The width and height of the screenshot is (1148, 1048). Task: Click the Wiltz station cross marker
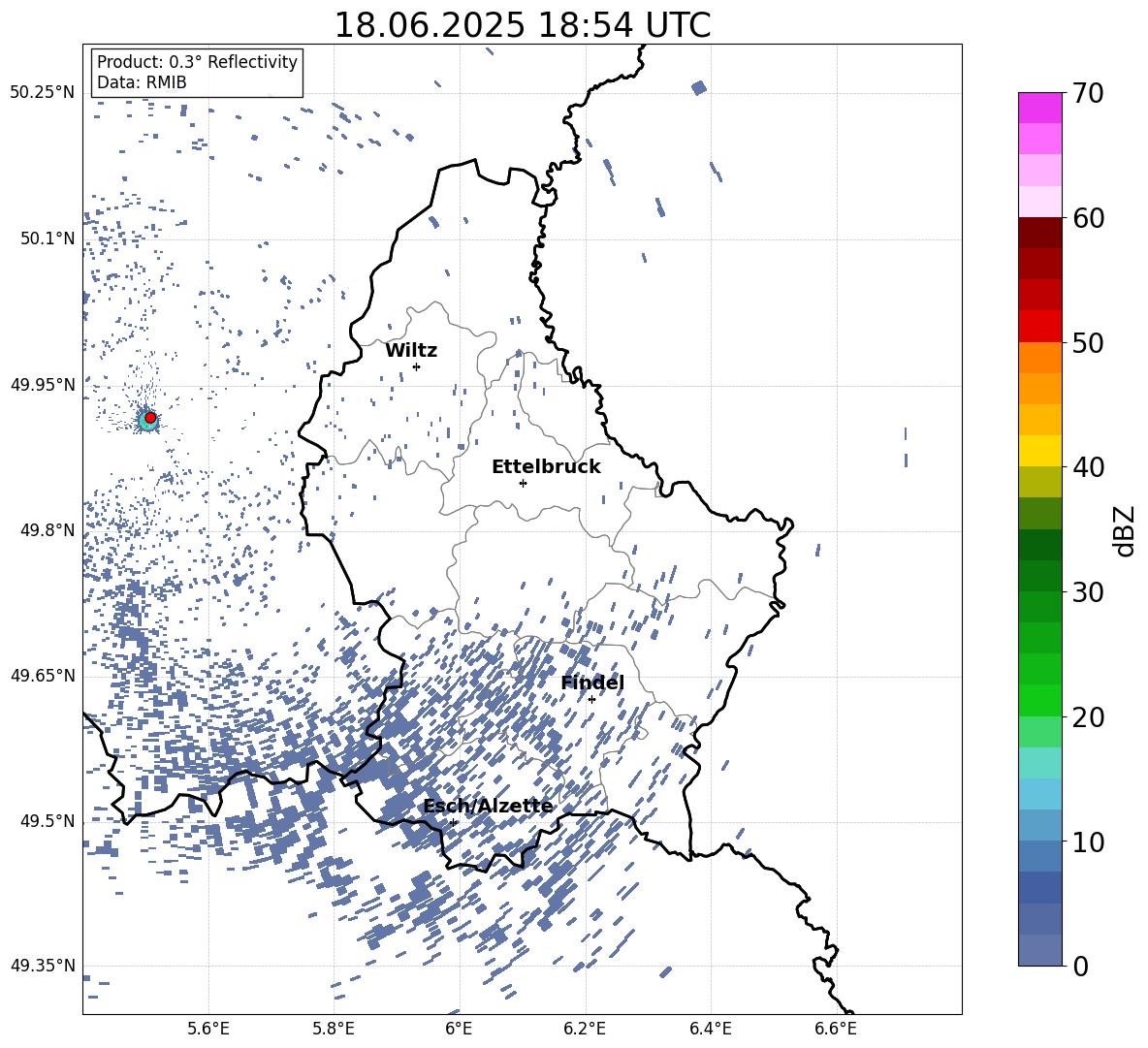[x=416, y=366]
